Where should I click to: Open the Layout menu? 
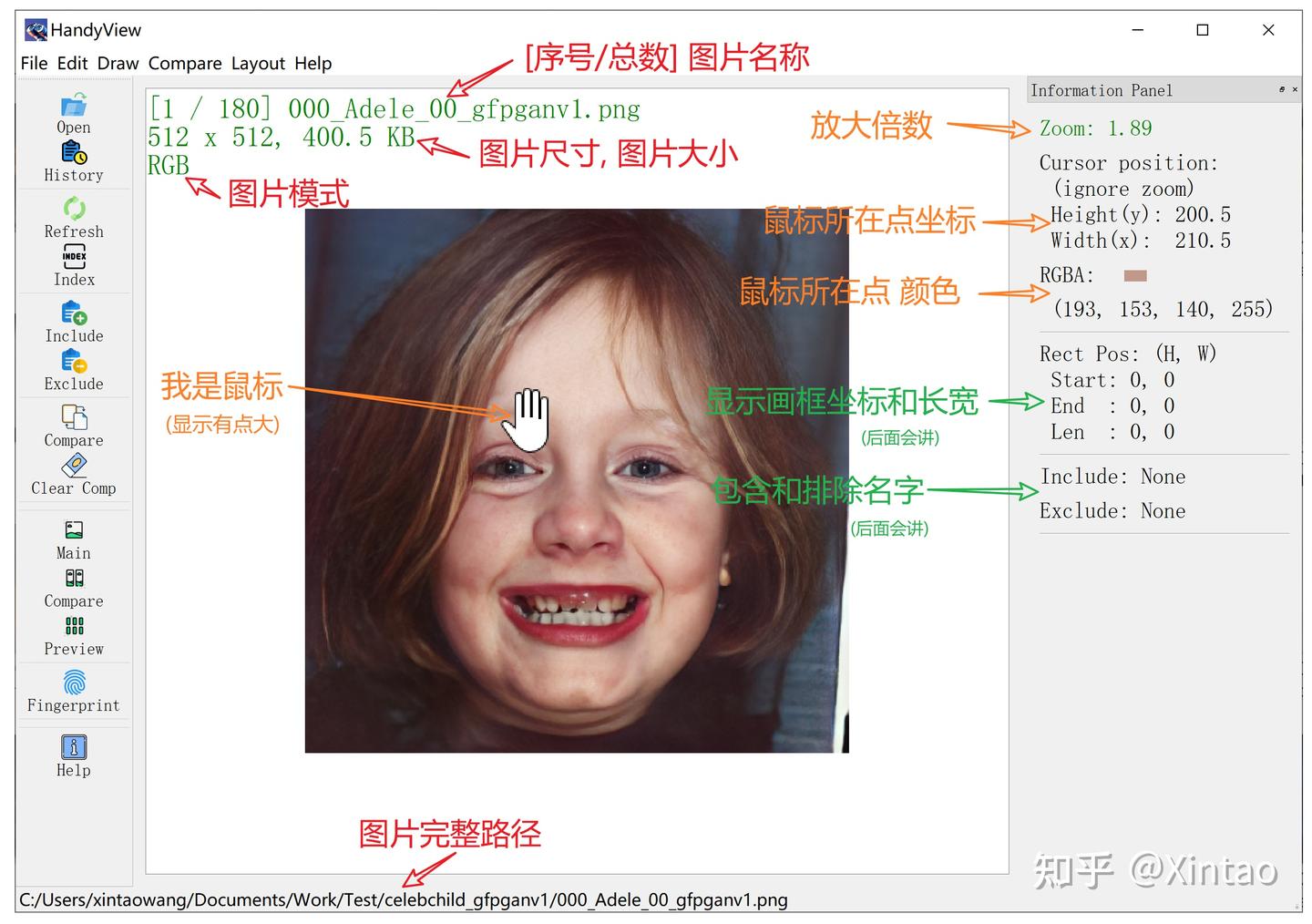click(x=258, y=63)
